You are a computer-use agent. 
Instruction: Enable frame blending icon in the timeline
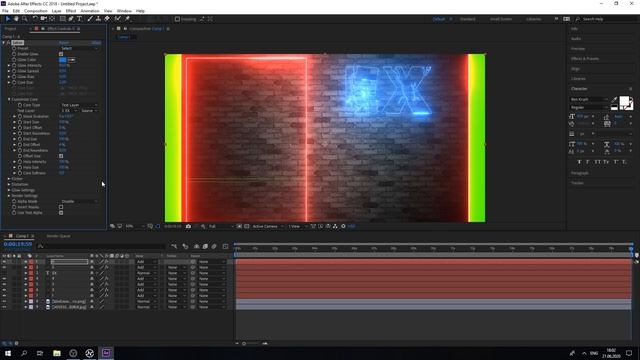click(x=205, y=246)
